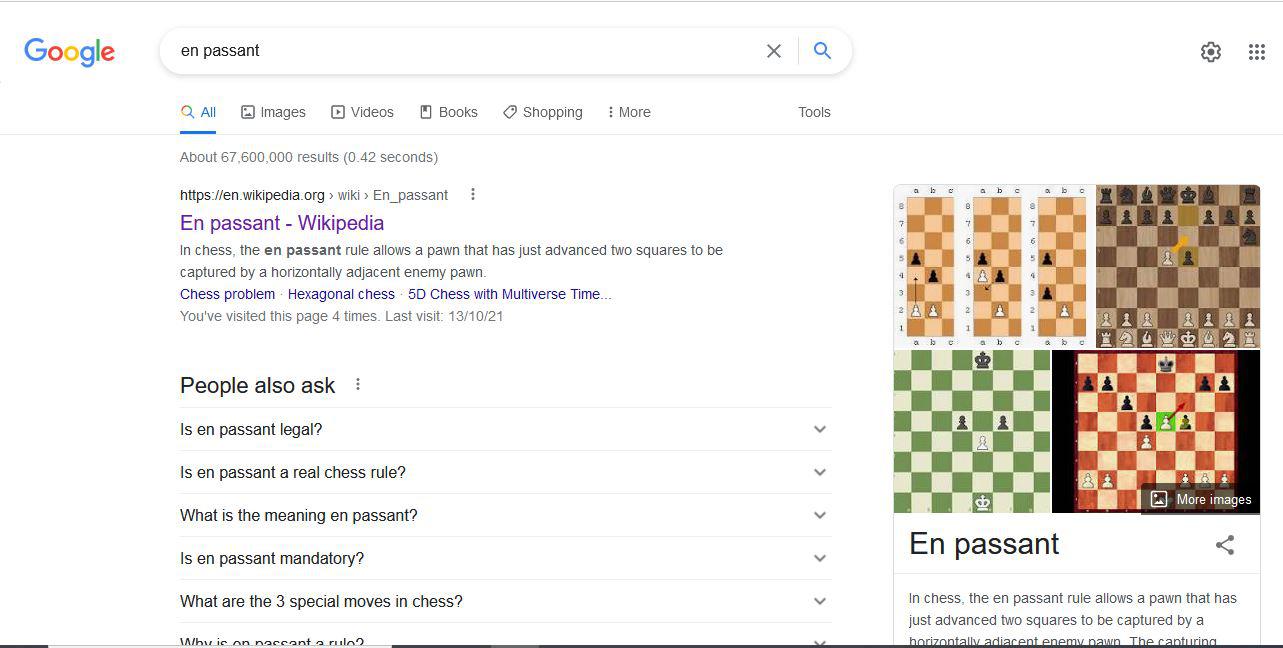Open the Wikipedia result three-dot menu
Image resolution: width=1283 pixels, height=648 pixels.
473,194
